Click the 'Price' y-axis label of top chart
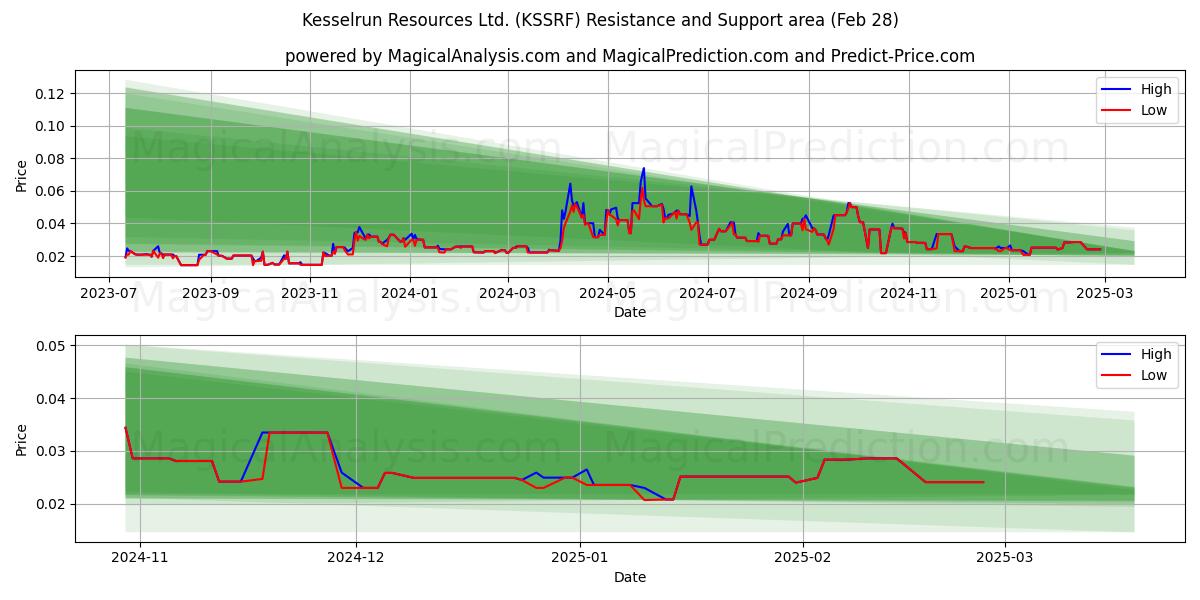1200x600 pixels. [22, 176]
